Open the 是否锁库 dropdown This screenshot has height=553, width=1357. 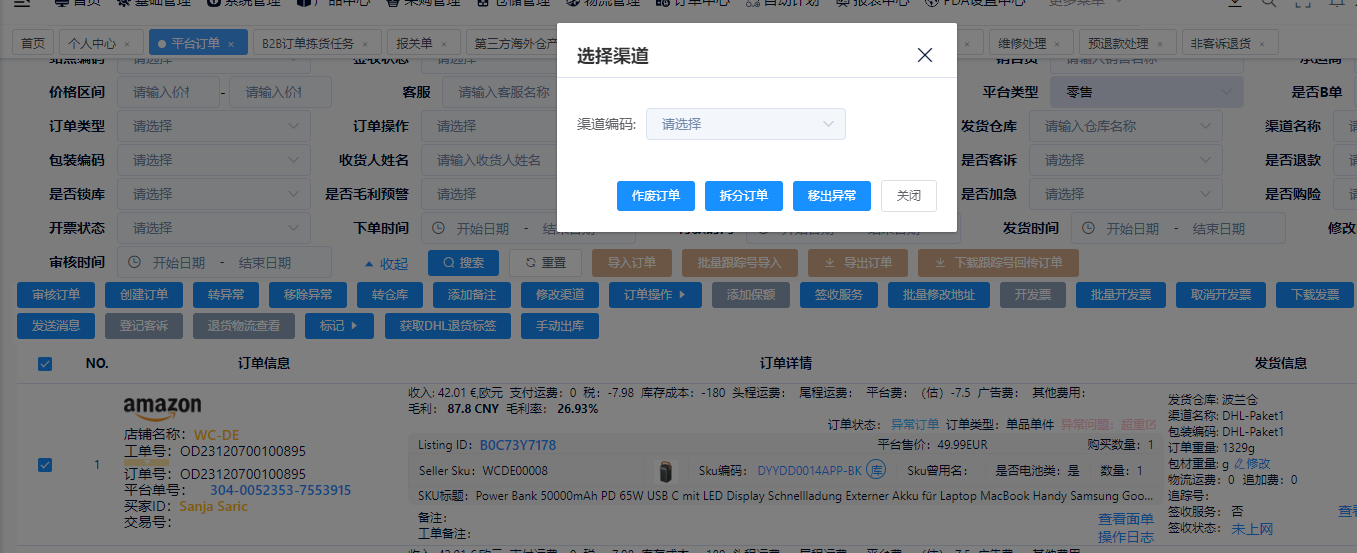214,194
